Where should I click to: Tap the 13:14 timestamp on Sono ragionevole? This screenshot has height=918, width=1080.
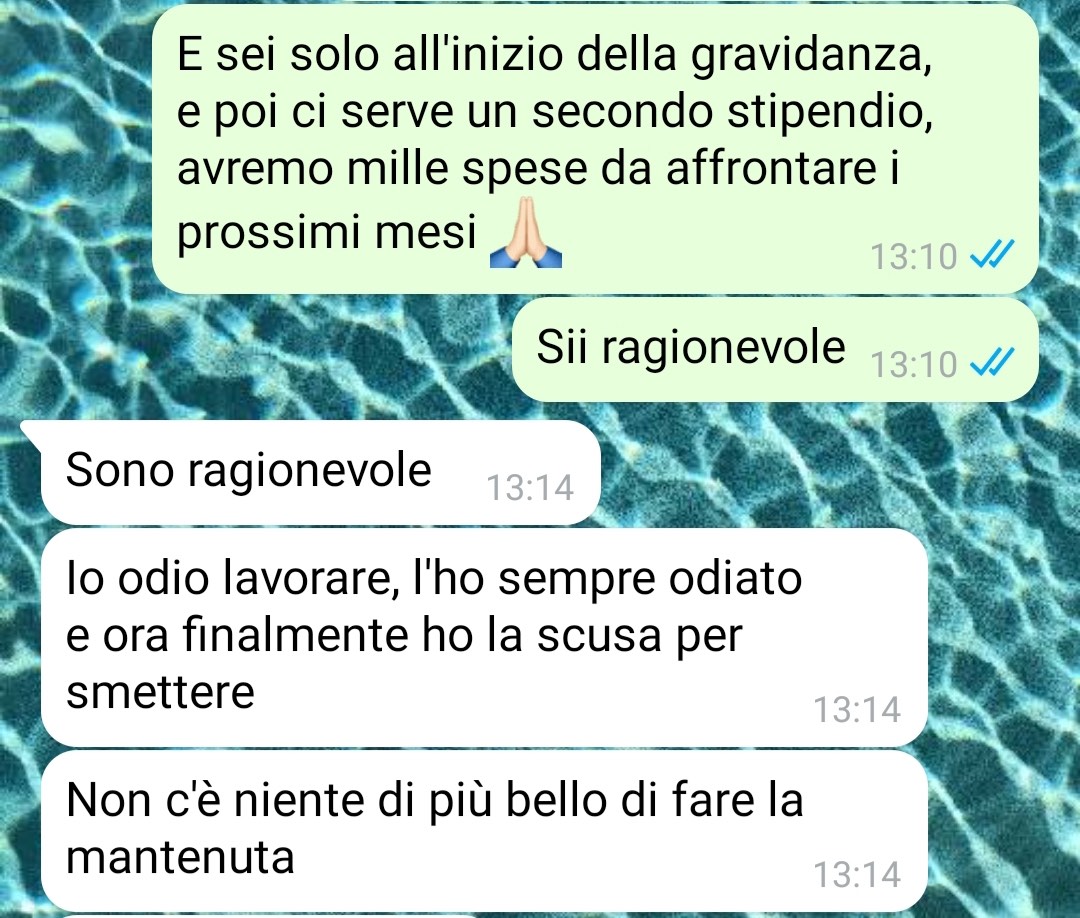coord(530,488)
